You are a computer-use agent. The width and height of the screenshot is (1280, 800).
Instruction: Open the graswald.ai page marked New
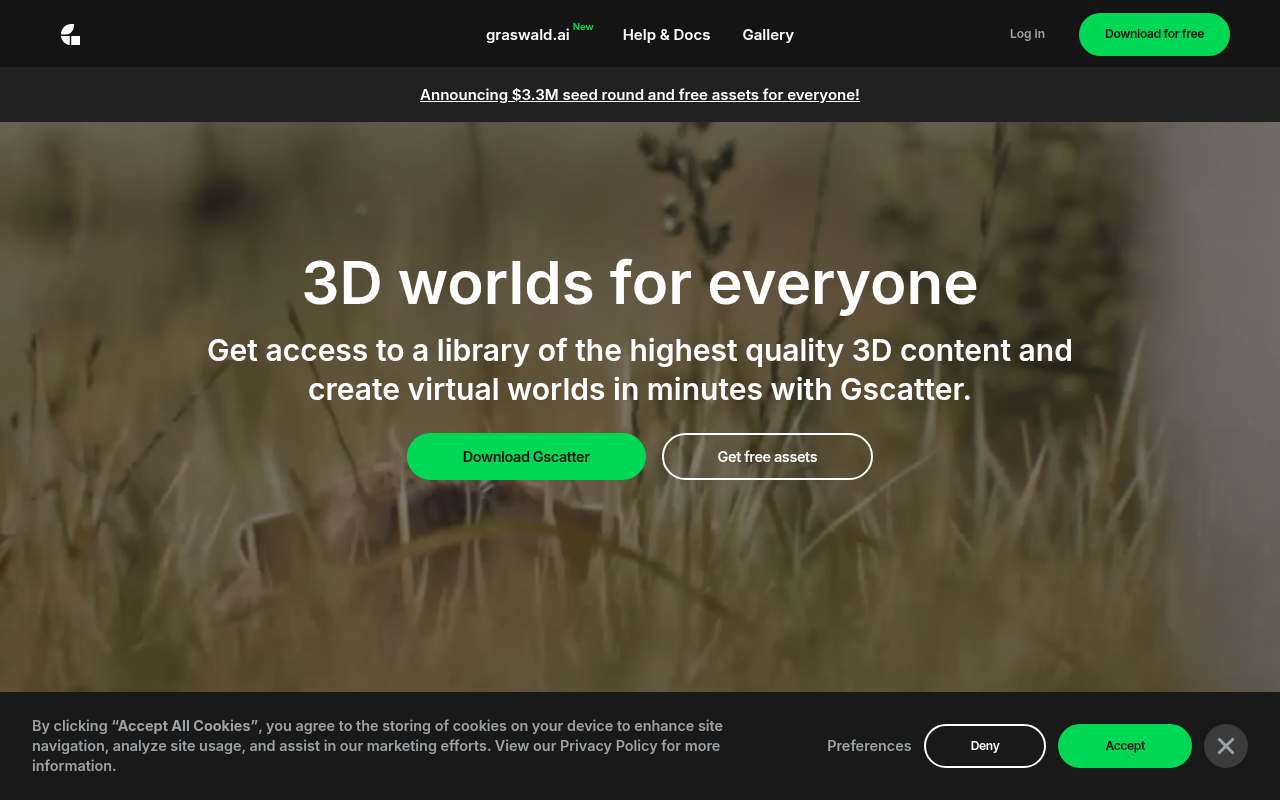pyautogui.click(x=527, y=34)
